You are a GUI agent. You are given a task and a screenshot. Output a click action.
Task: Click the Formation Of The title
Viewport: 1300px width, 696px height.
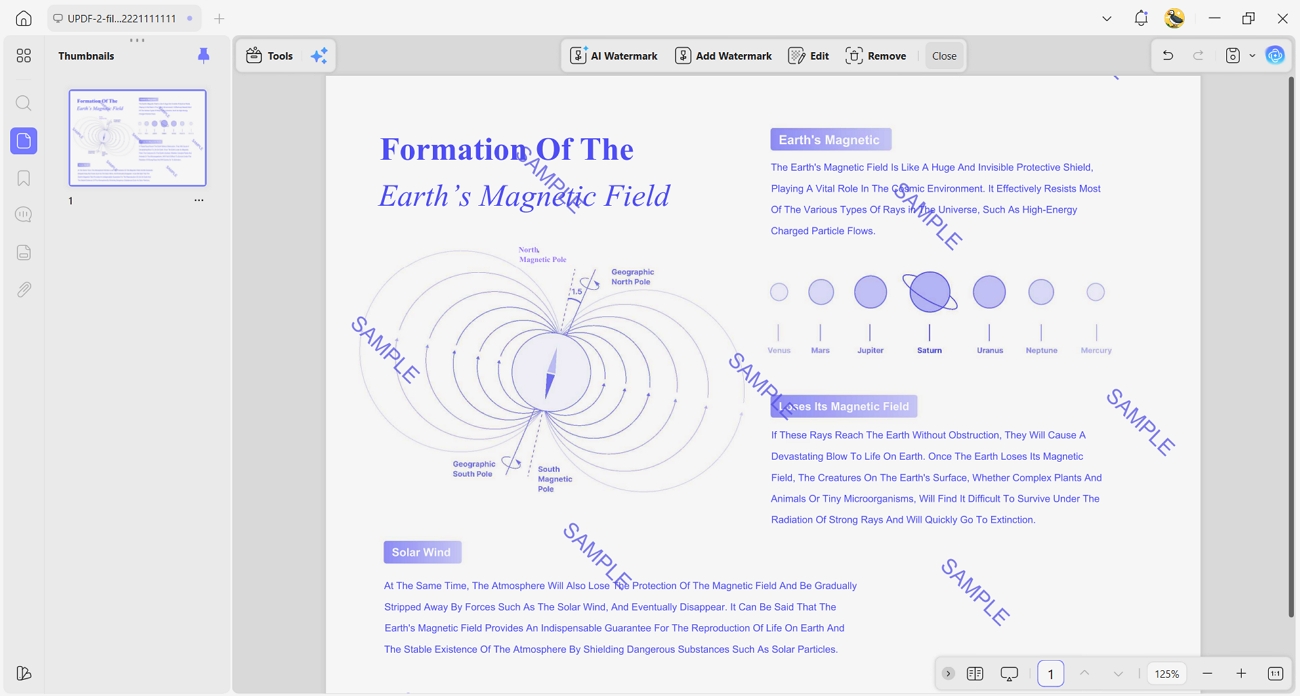pos(507,150)
